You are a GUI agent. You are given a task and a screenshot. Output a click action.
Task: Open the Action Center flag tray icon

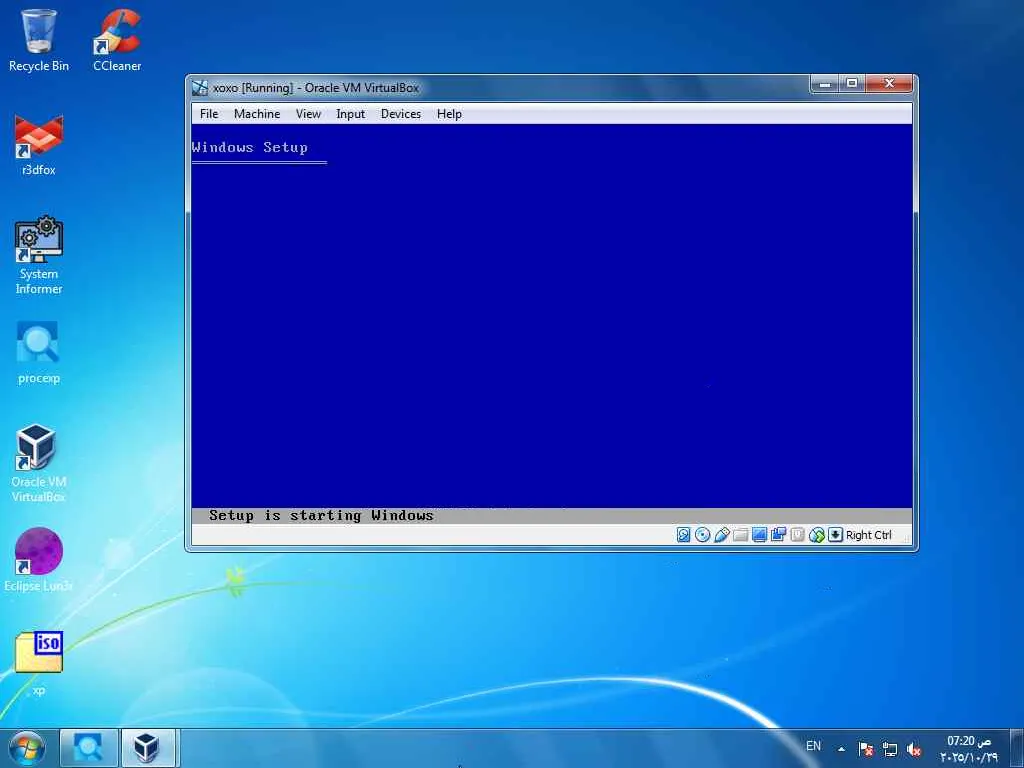point(865,749)
